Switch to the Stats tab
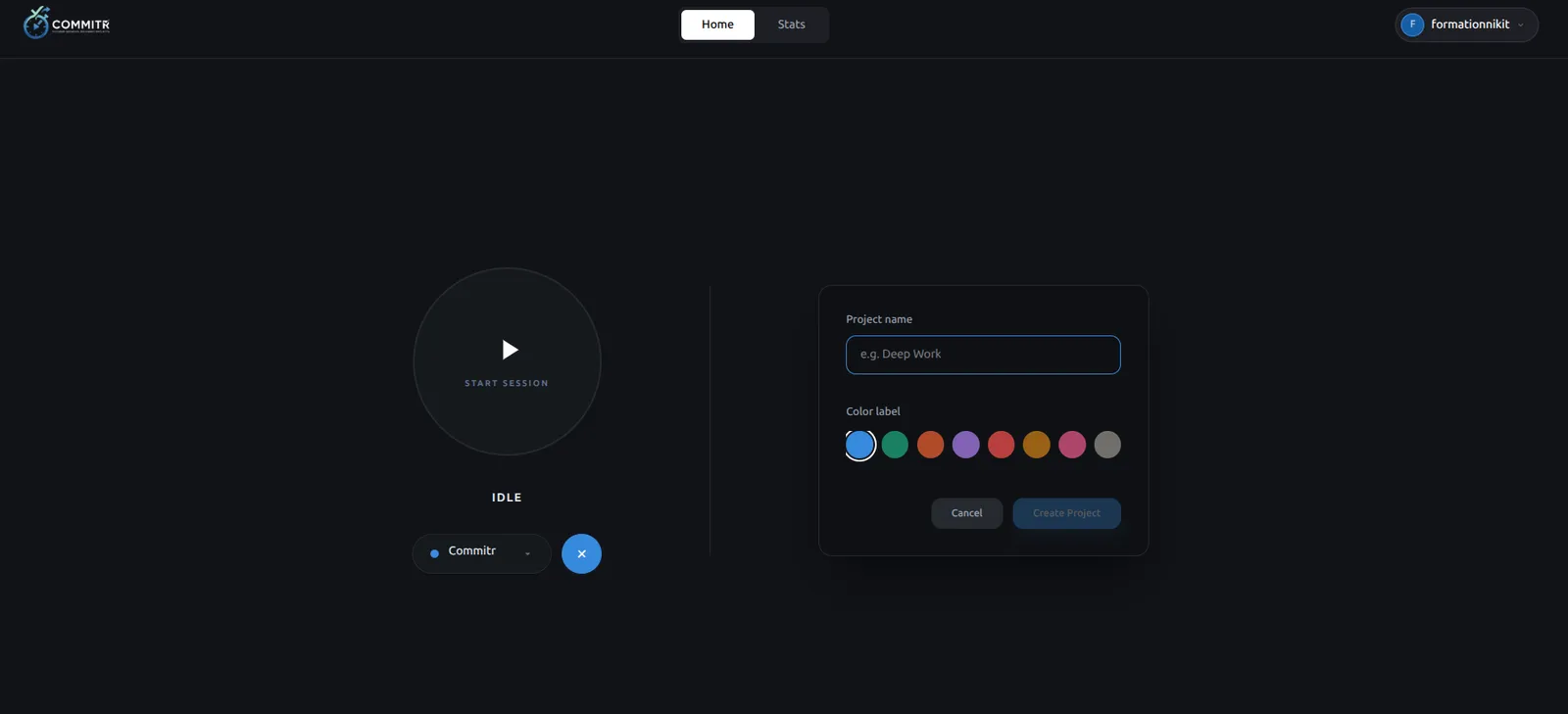This screenshot has height=714, width=1568. [x=791, y=24]
